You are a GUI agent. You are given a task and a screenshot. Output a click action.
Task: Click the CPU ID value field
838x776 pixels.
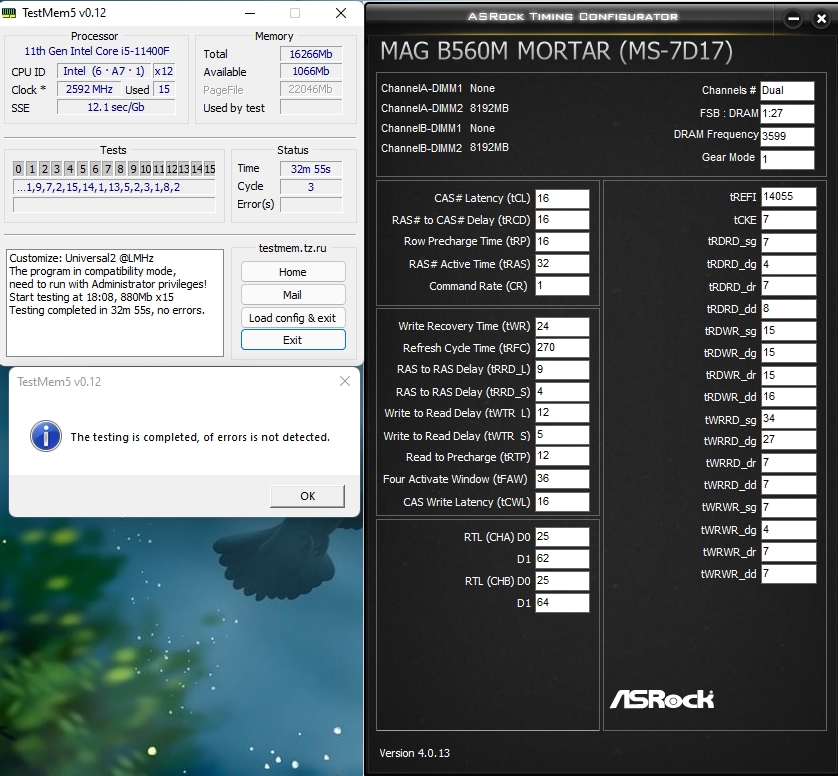pyautogui.click(x=104, y=72)
